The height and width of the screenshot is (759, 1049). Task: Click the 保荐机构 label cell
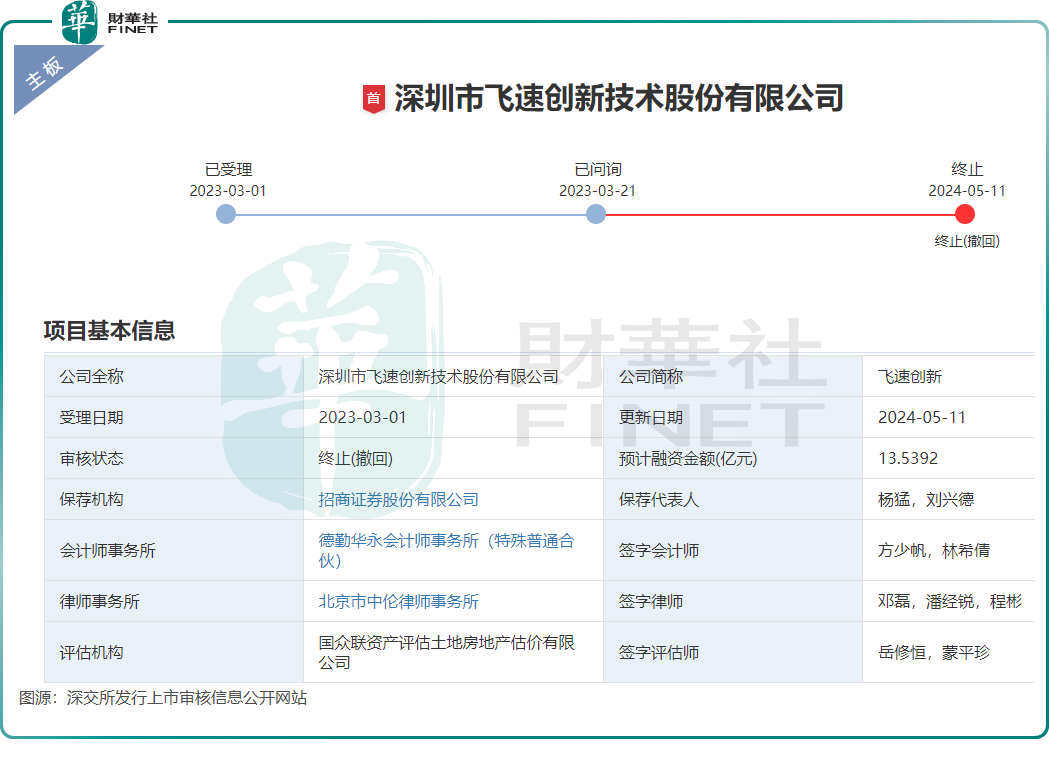point(174,500)
